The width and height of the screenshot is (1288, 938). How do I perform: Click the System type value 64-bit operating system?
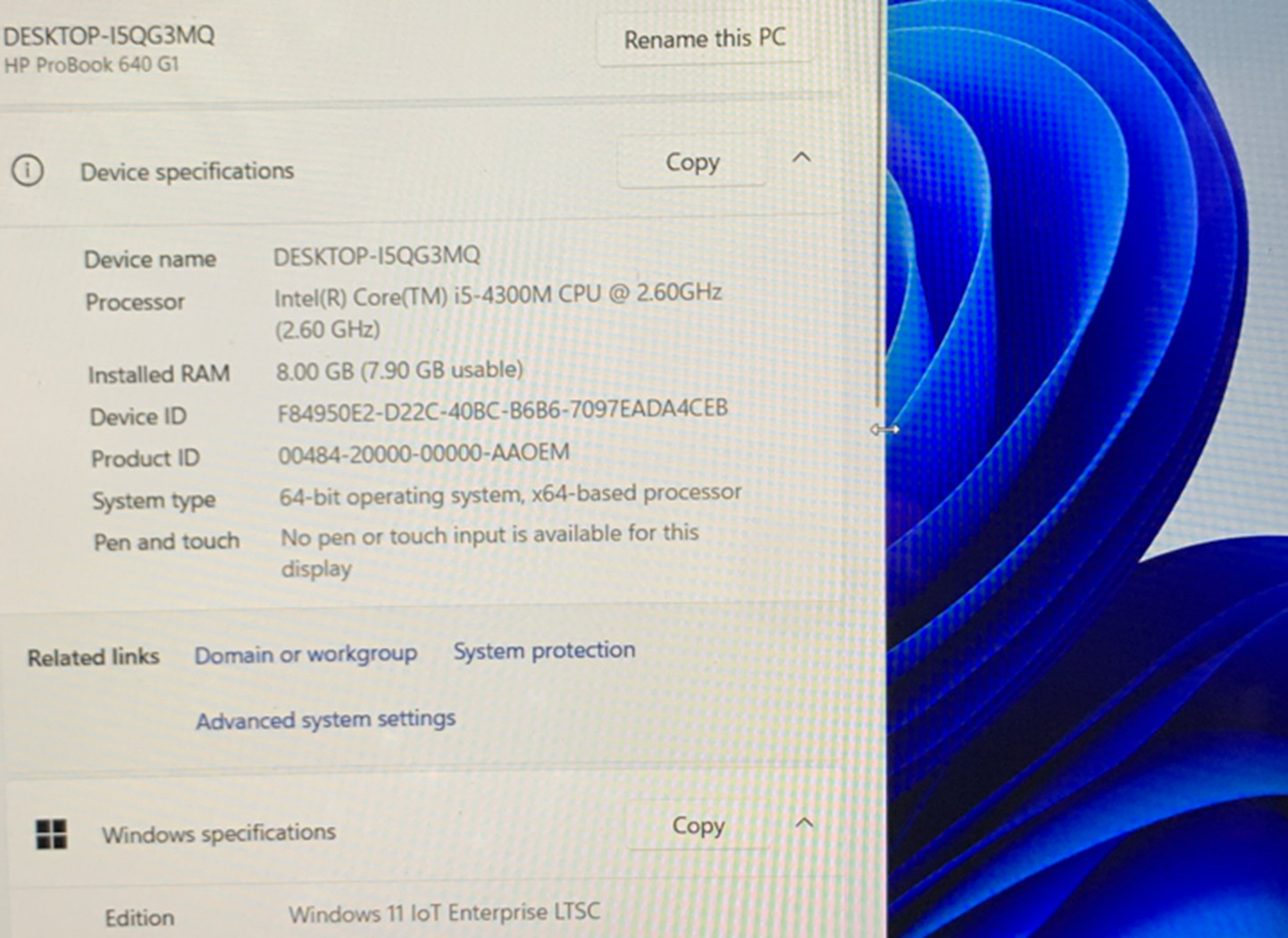click(400, 496)
